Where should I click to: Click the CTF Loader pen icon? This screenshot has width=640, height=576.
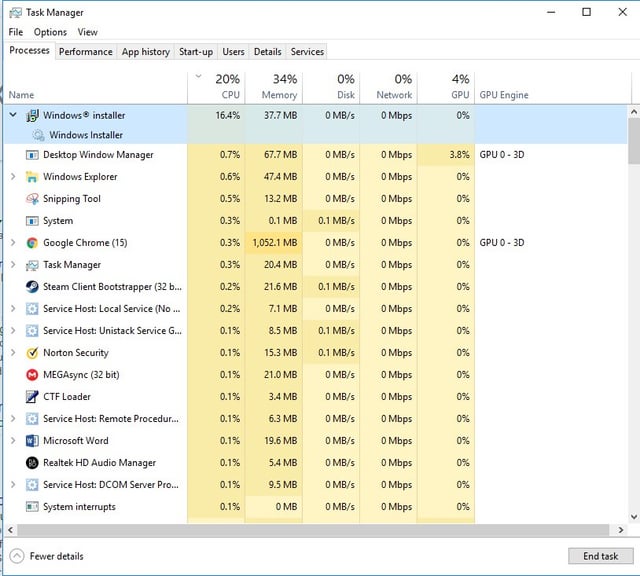[x=32, y=397]
